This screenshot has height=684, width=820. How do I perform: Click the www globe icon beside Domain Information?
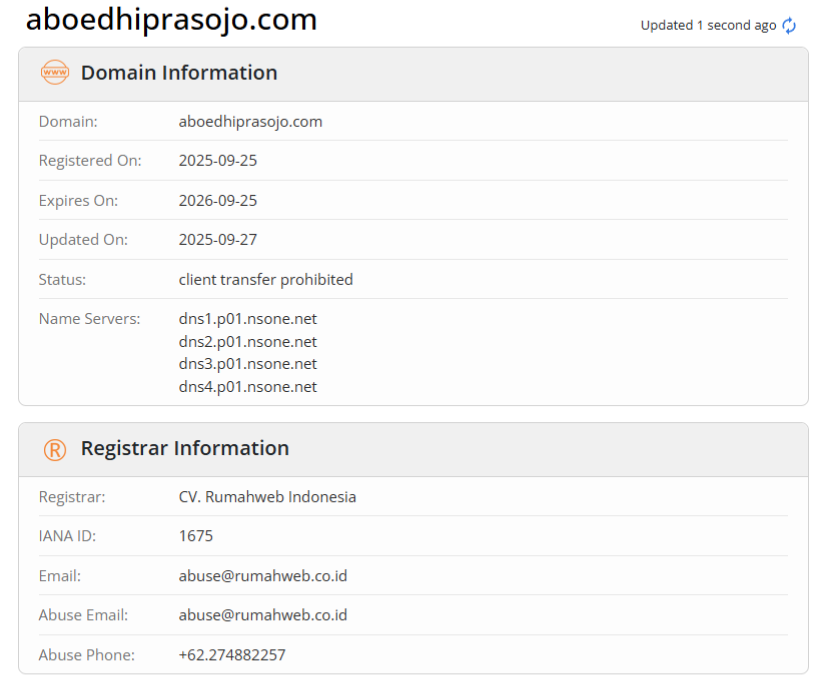[x=54, y=72]
